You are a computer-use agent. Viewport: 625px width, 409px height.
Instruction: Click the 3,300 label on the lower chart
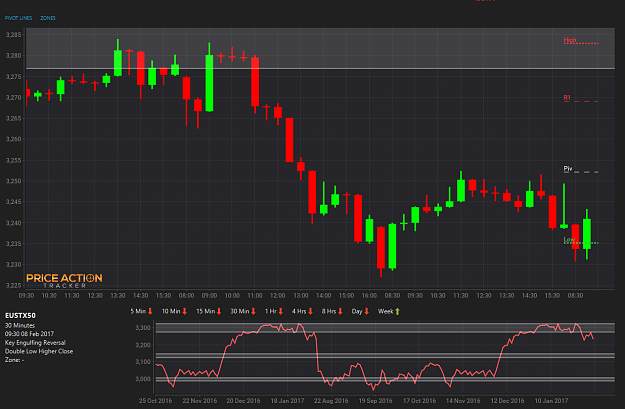point(143,328)
